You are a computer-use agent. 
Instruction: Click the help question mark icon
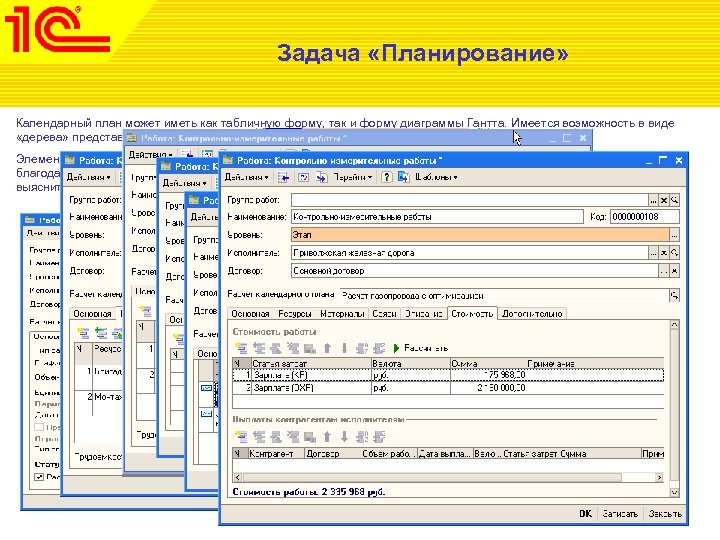click(x=387, y=177)
